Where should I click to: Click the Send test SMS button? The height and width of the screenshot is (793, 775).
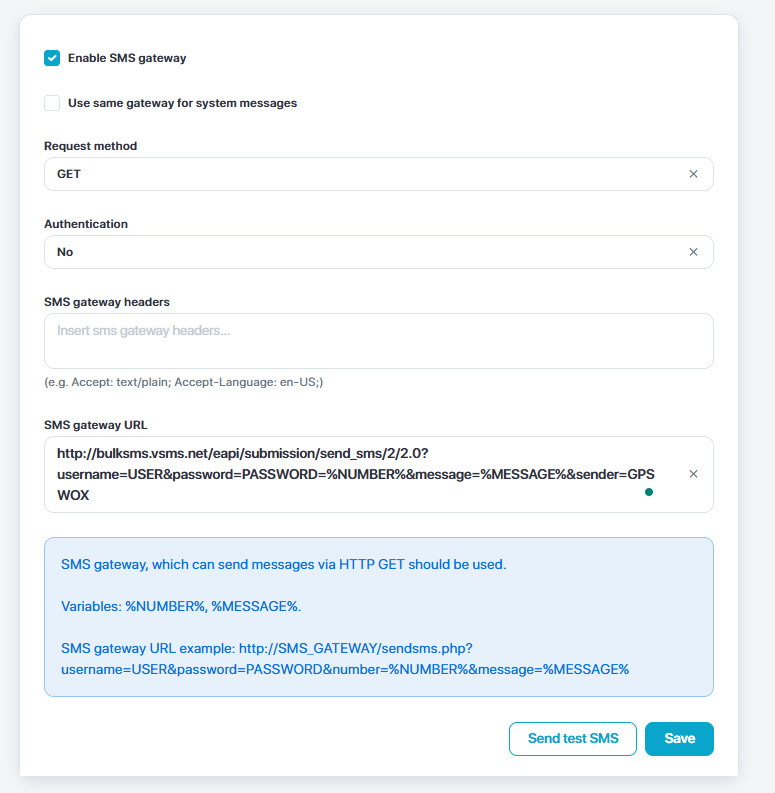(573, 739)
